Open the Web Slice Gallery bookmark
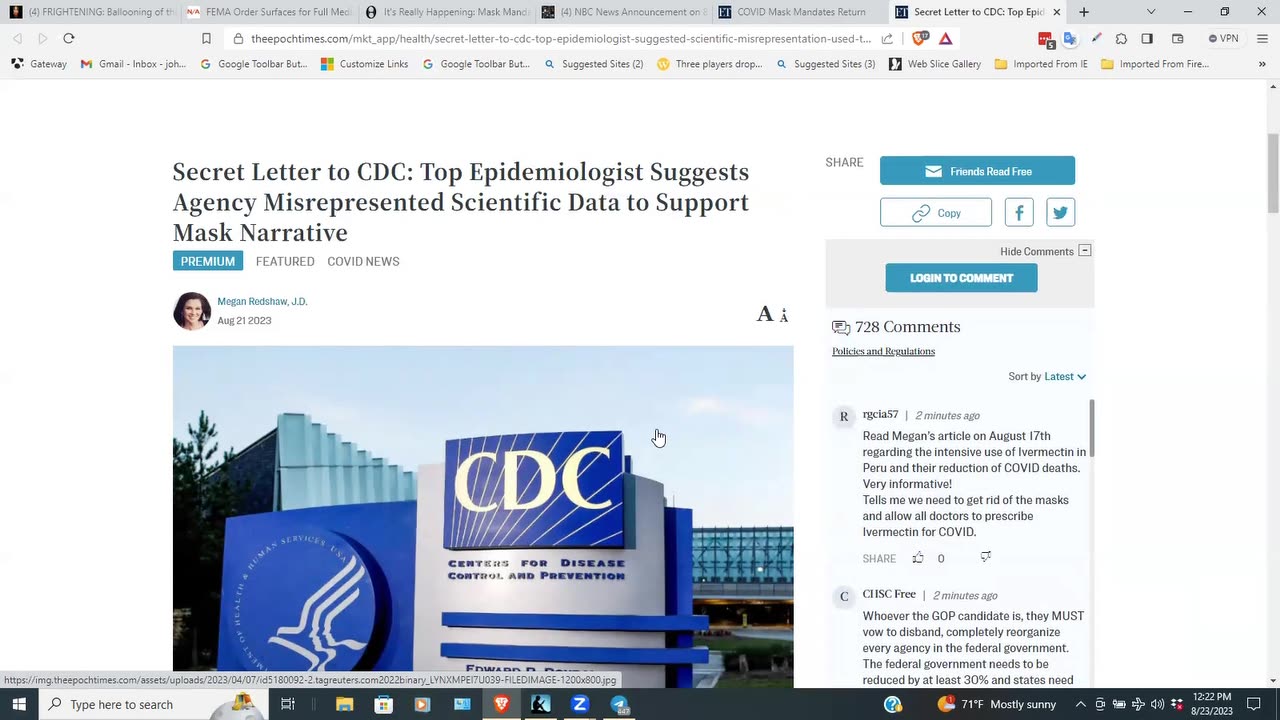This screenshot has width=1280, height=720. point(935,64)
